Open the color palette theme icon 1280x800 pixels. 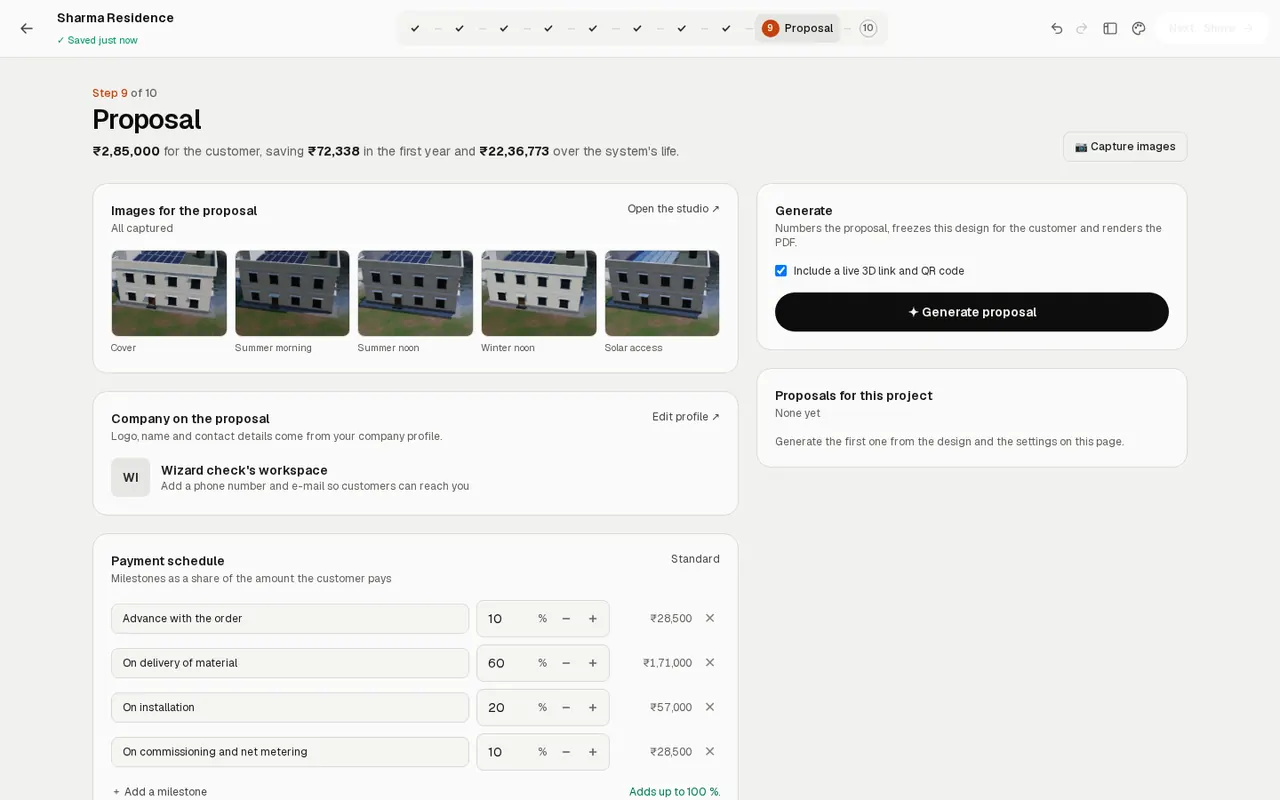pyautogui.click(x=1138, y=28)
